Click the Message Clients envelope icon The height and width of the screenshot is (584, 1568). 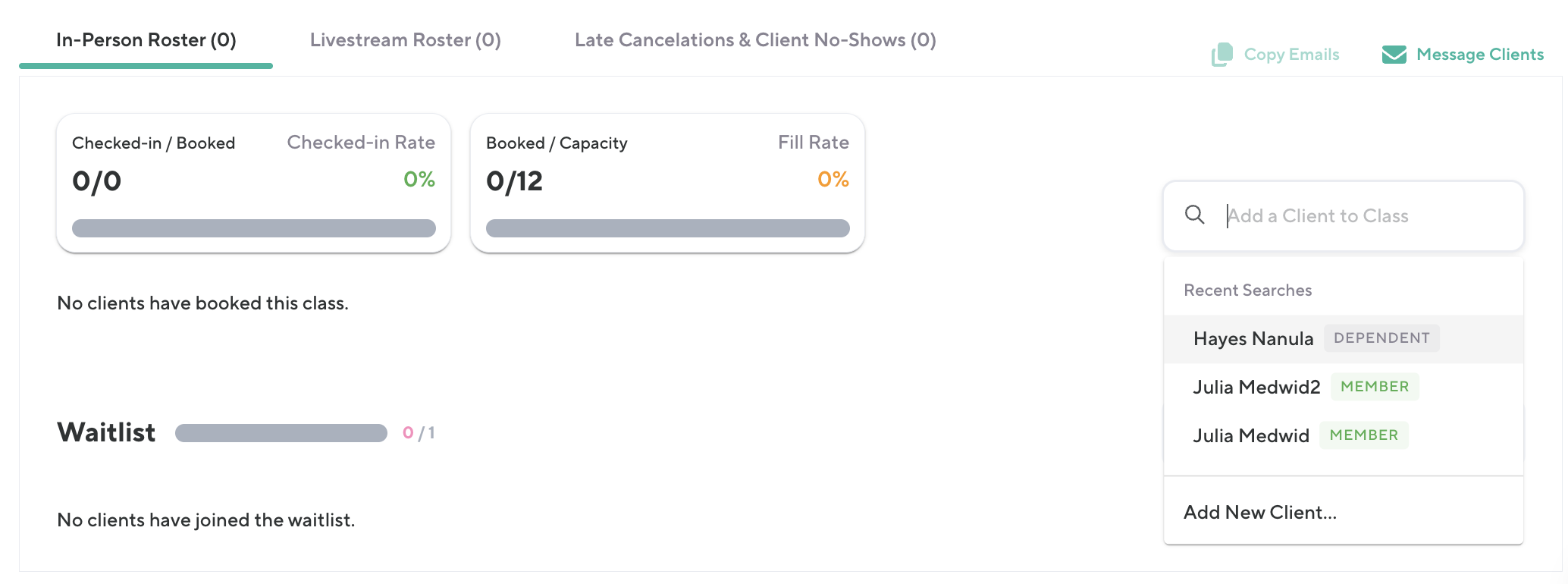pos(1394,55)
